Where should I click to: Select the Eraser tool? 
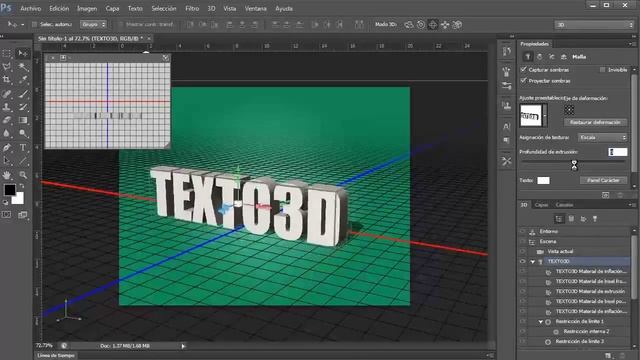tap(7, 120)
